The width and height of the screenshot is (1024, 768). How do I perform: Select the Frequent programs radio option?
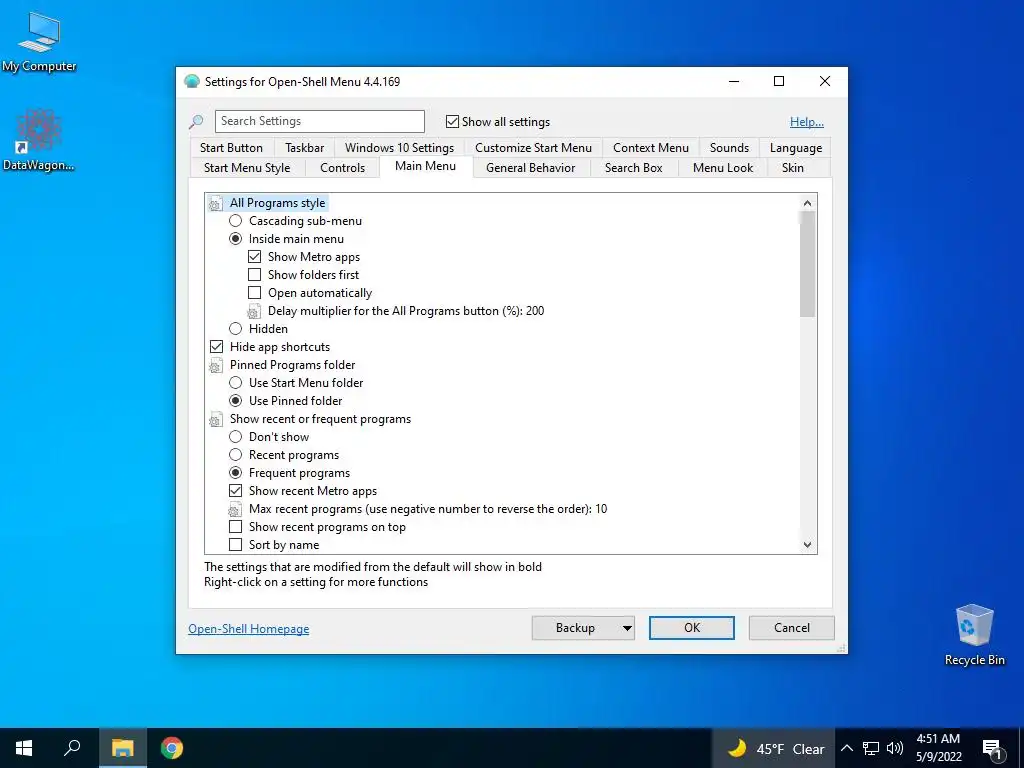(x=236, y=473)
